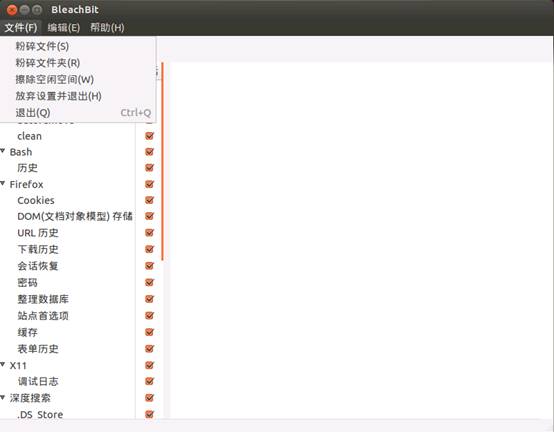This screenshot has width=554, height=432.
Task: Select the 表单历史 row
Action: pyautogui.click(x=38, y=349)
